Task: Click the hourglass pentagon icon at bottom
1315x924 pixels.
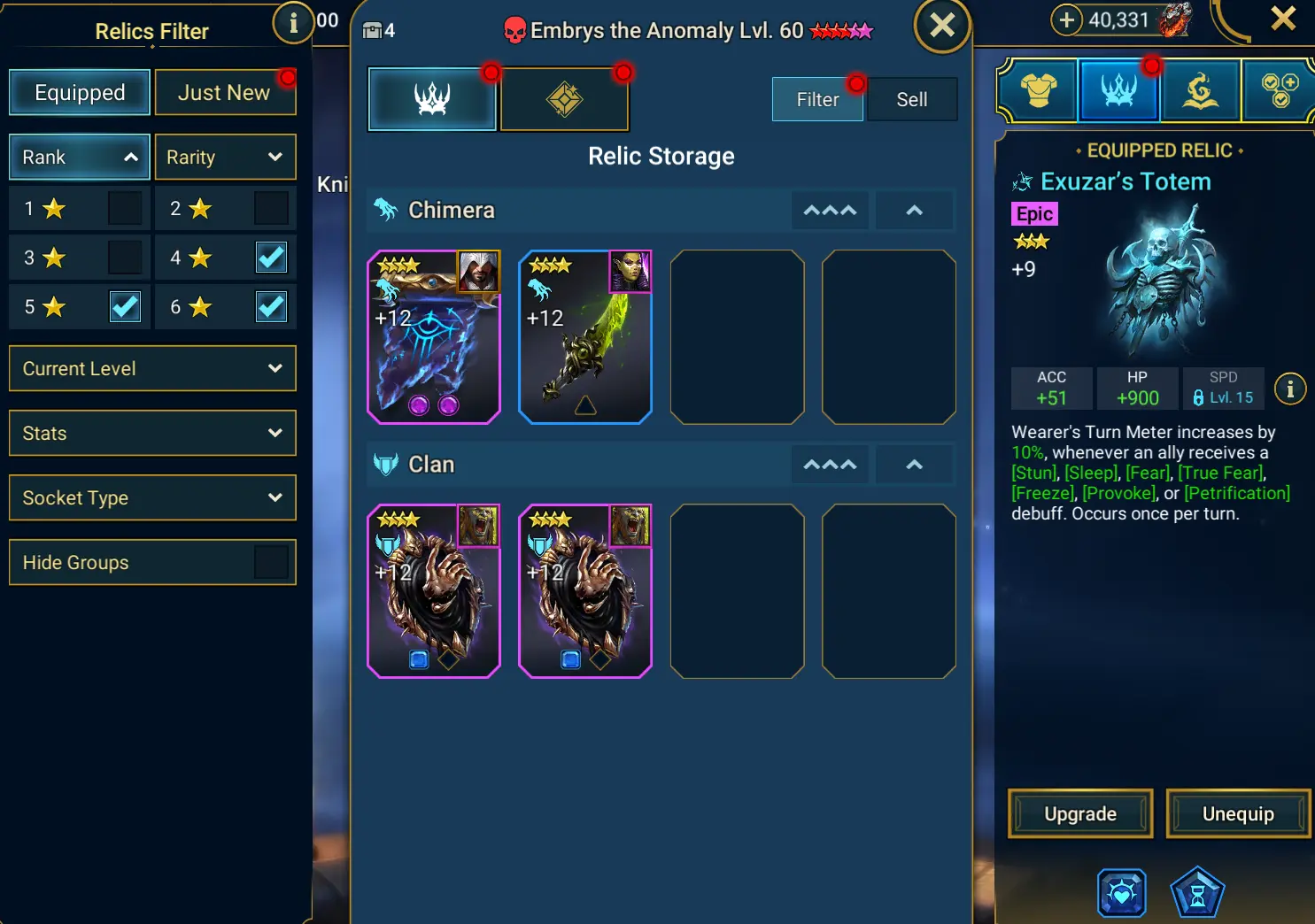Action: click(1197, 893)
